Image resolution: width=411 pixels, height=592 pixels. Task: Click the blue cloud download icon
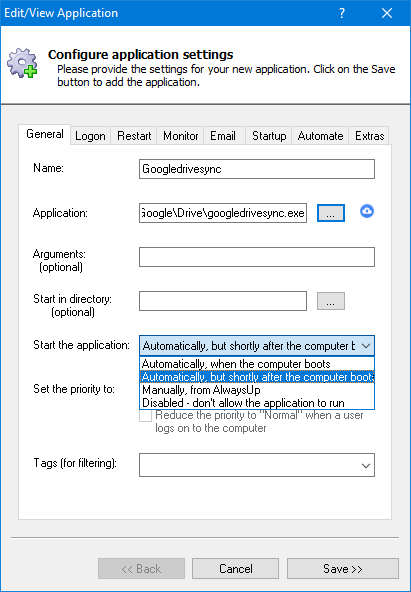point(367,211)
